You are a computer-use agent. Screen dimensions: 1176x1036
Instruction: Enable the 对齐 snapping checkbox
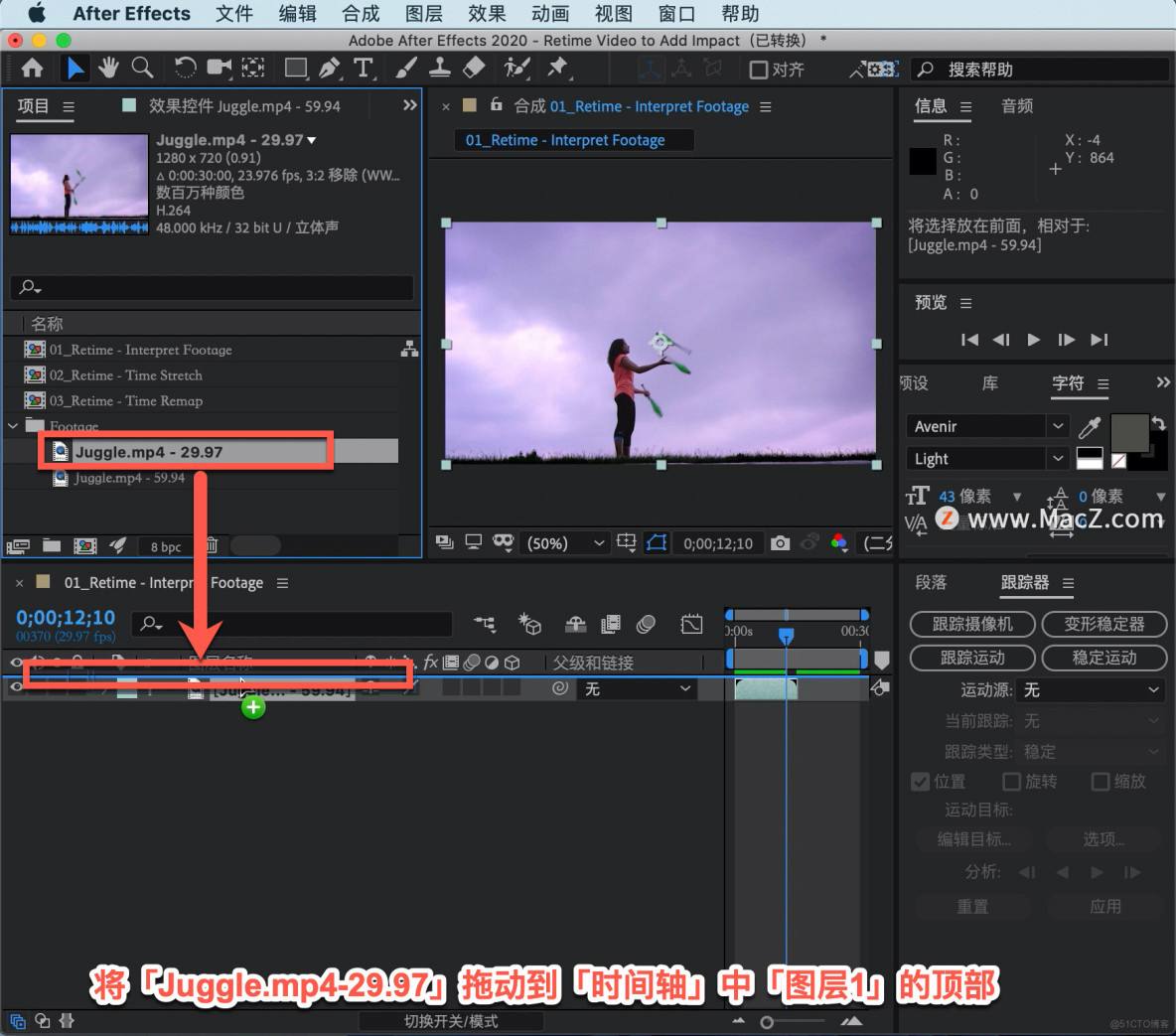coord(758,70)
